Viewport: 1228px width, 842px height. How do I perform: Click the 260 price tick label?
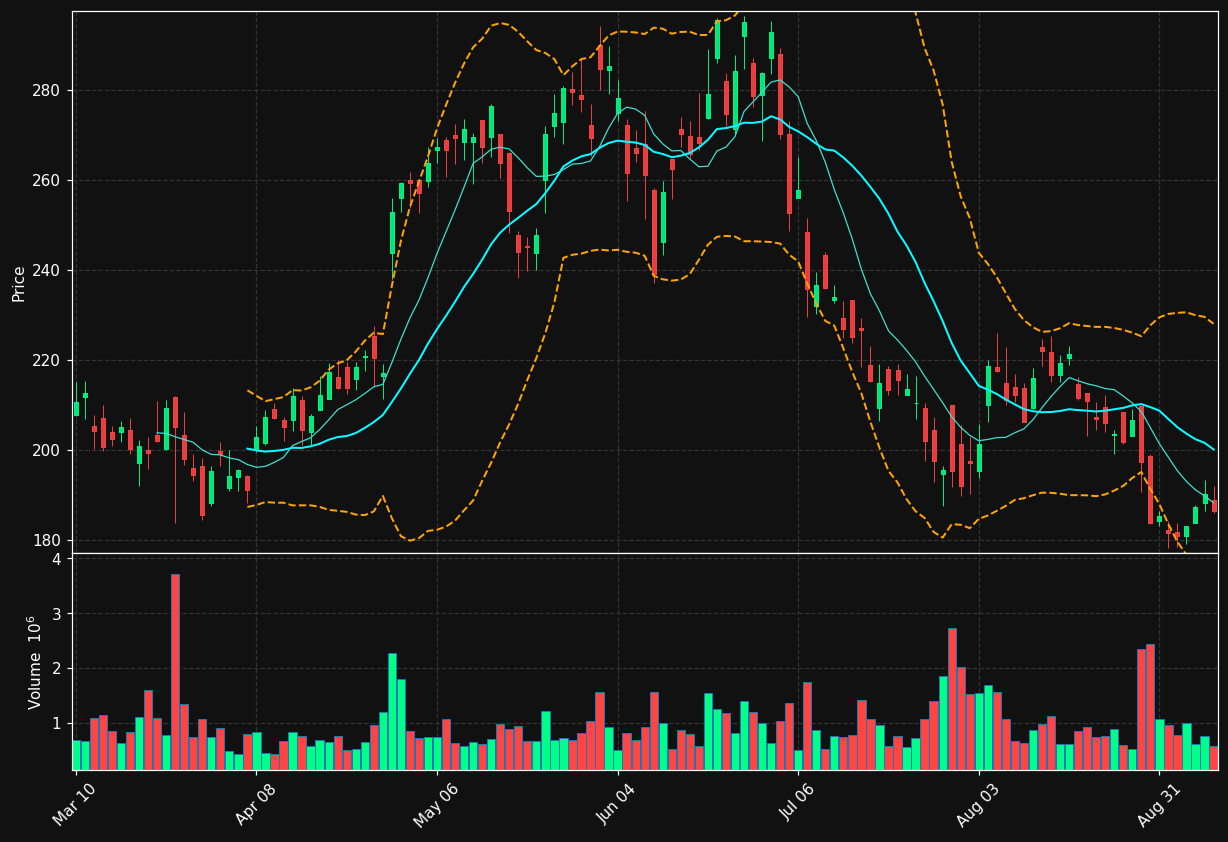pos(47,180)
